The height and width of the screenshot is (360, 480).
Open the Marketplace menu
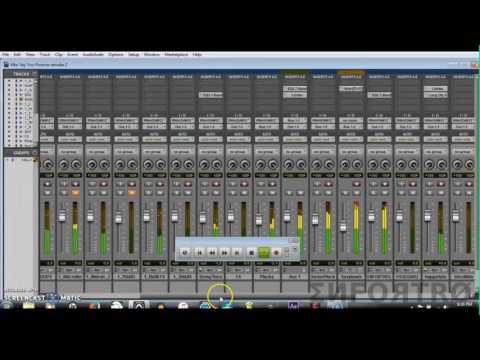point(176,54)
